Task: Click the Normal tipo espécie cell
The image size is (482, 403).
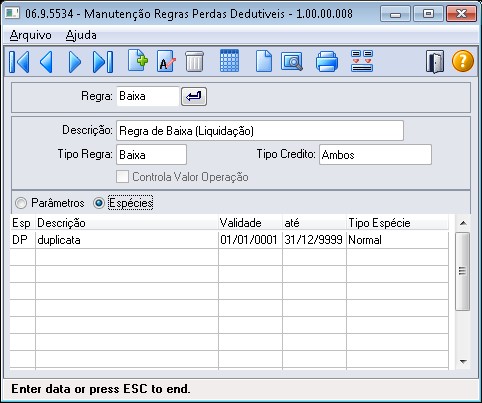Action: (397, 240)
